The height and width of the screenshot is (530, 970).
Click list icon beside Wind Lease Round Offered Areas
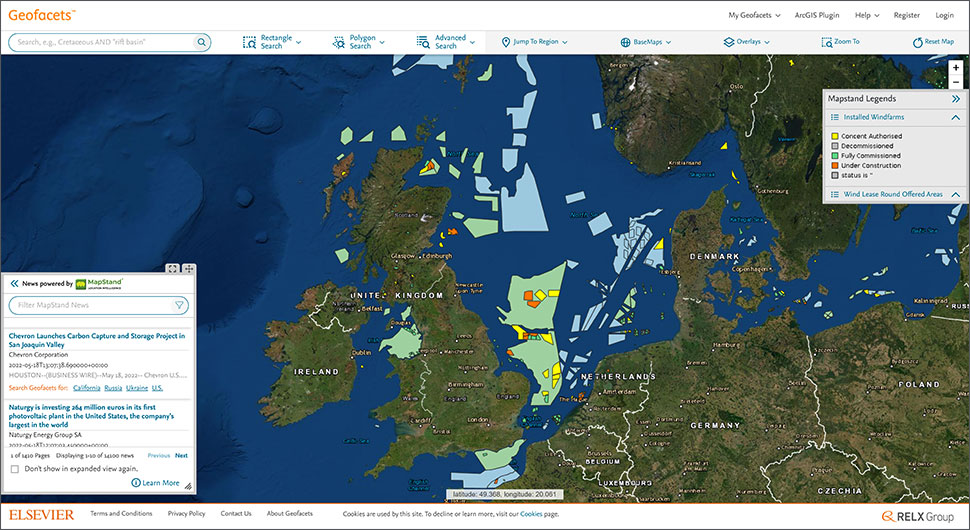tap(835, 194)
